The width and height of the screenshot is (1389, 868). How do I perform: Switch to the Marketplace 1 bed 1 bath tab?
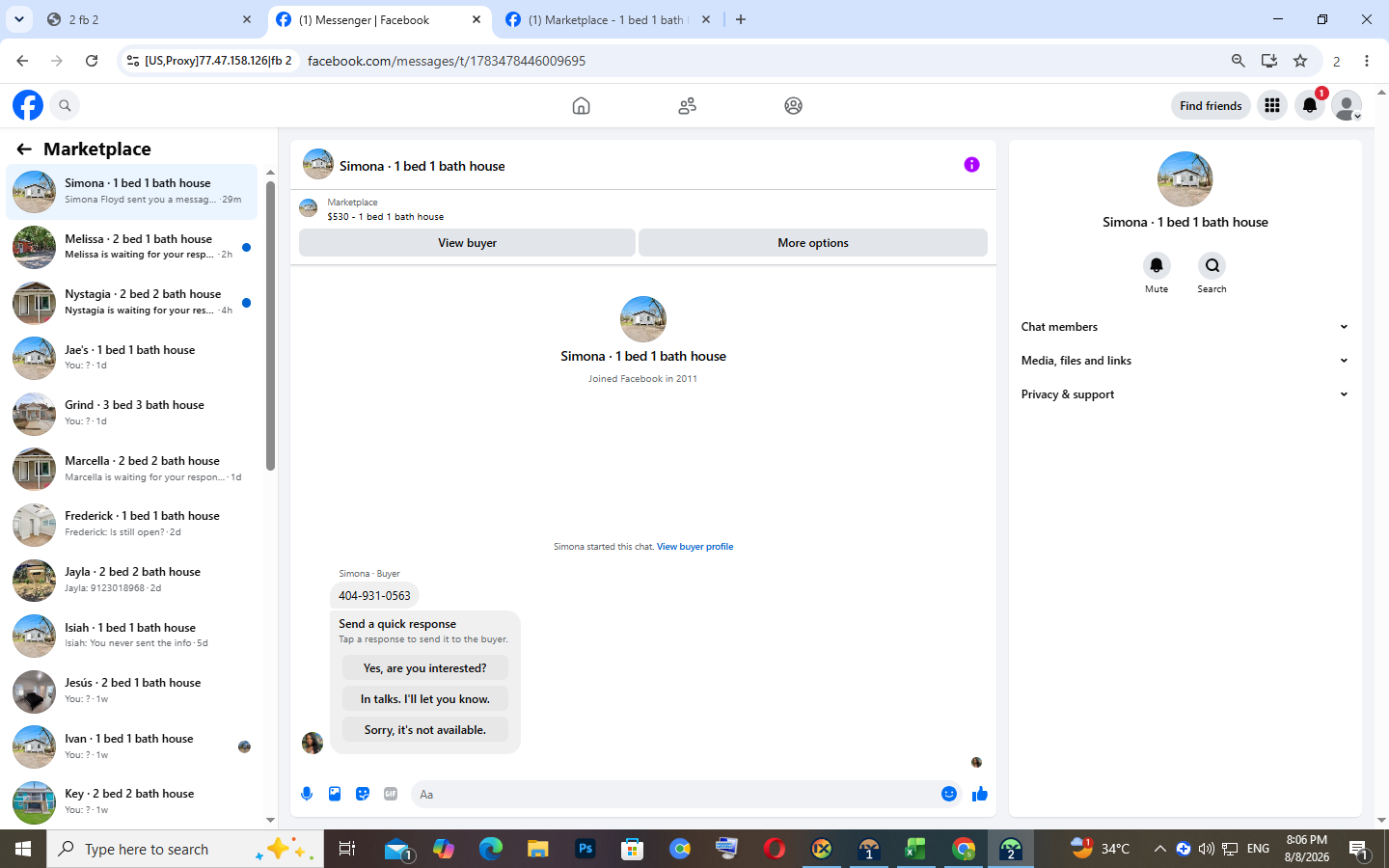pos(606,19)
